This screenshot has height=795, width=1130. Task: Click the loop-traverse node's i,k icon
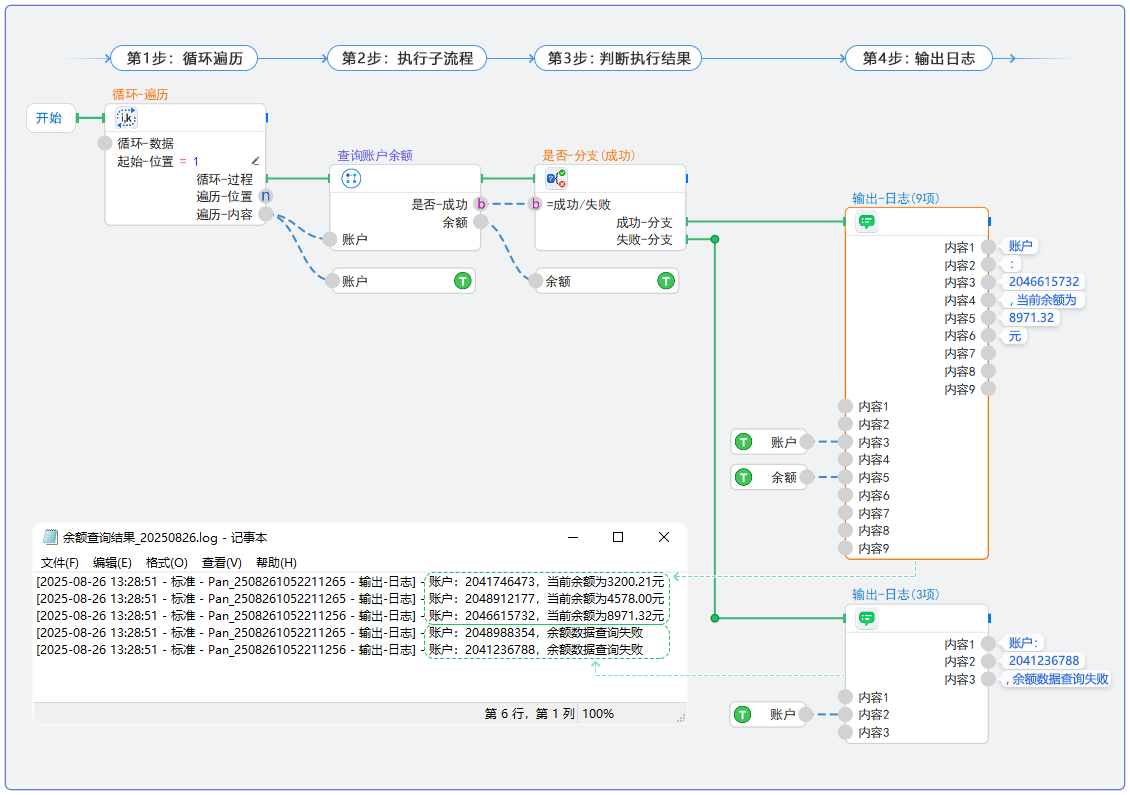[127, 118]
